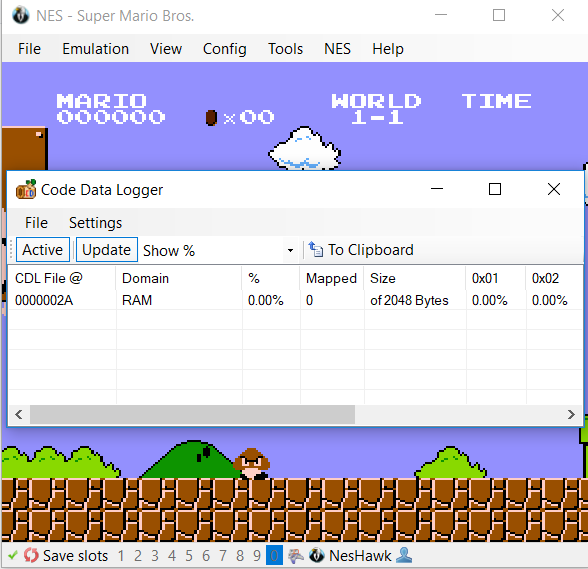Click the % column header
588x569 pixels.
pyautogui.click(x=271, y=278)
